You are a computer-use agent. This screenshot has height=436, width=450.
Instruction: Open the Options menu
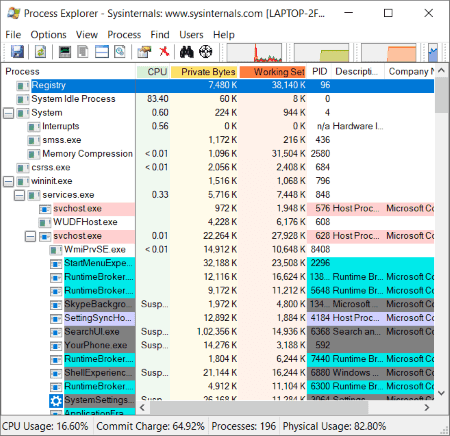click(x=48, y=35)
